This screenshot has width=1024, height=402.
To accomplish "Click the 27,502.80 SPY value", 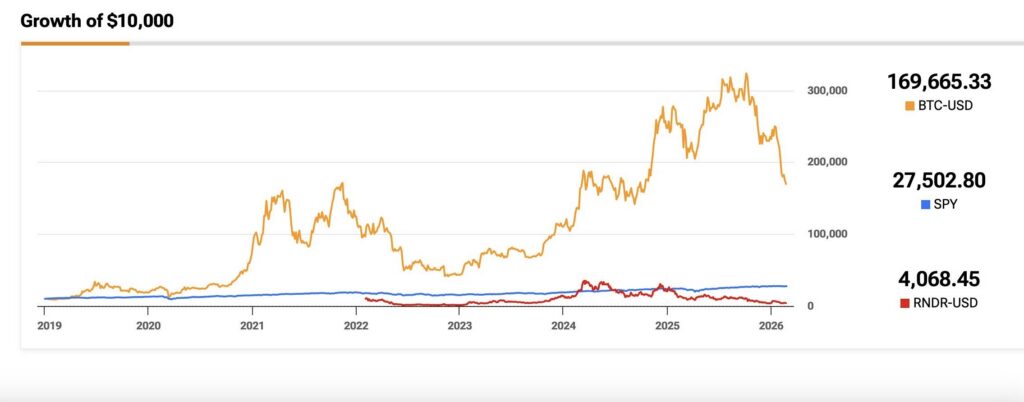I will coord(938,181).
